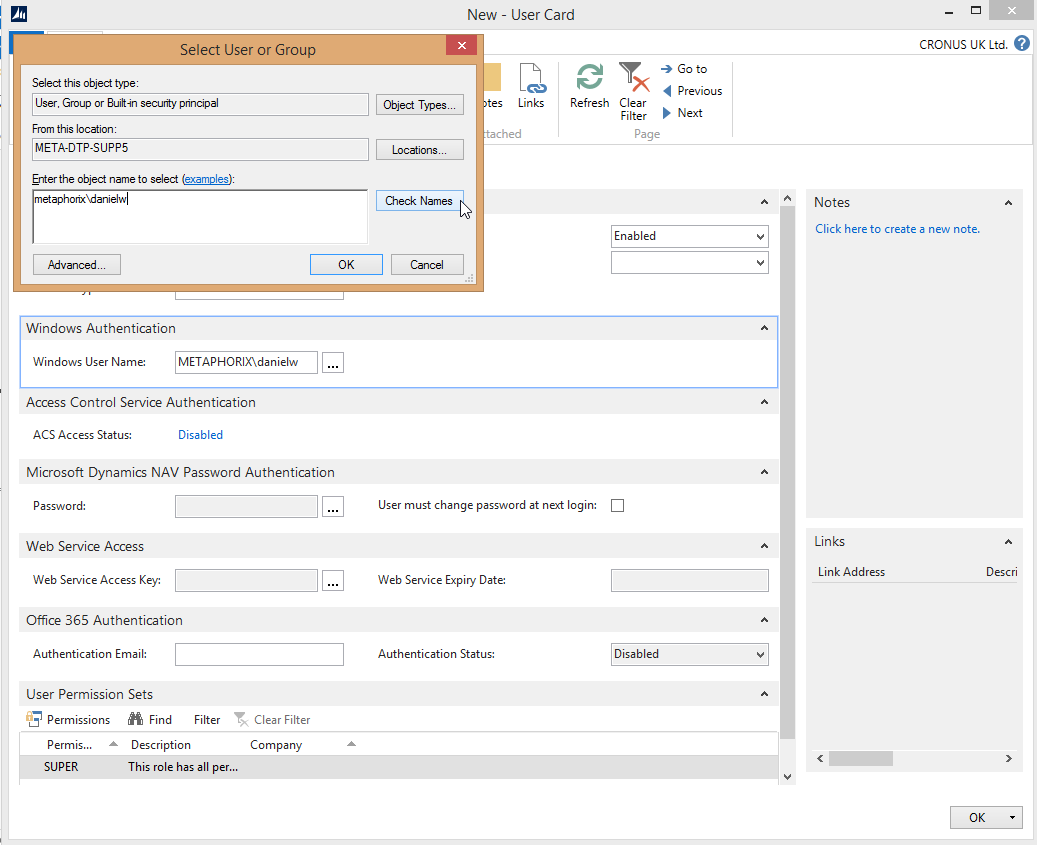The width and height of the screenshot is (1037, 845).
Task: Click bottom OK button on User Card
Action: click(x=977, y=818)
